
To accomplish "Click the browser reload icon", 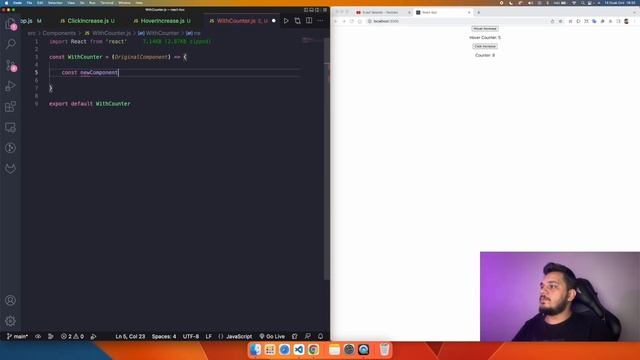I will click(351, 21).
